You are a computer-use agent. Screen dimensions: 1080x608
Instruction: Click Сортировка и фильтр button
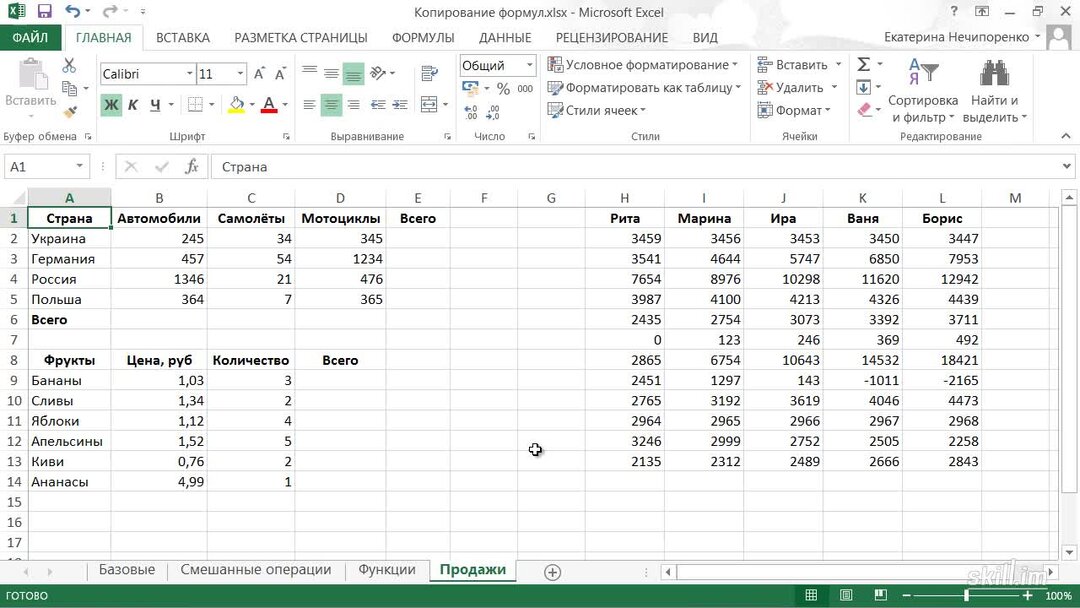pos(922,91)
